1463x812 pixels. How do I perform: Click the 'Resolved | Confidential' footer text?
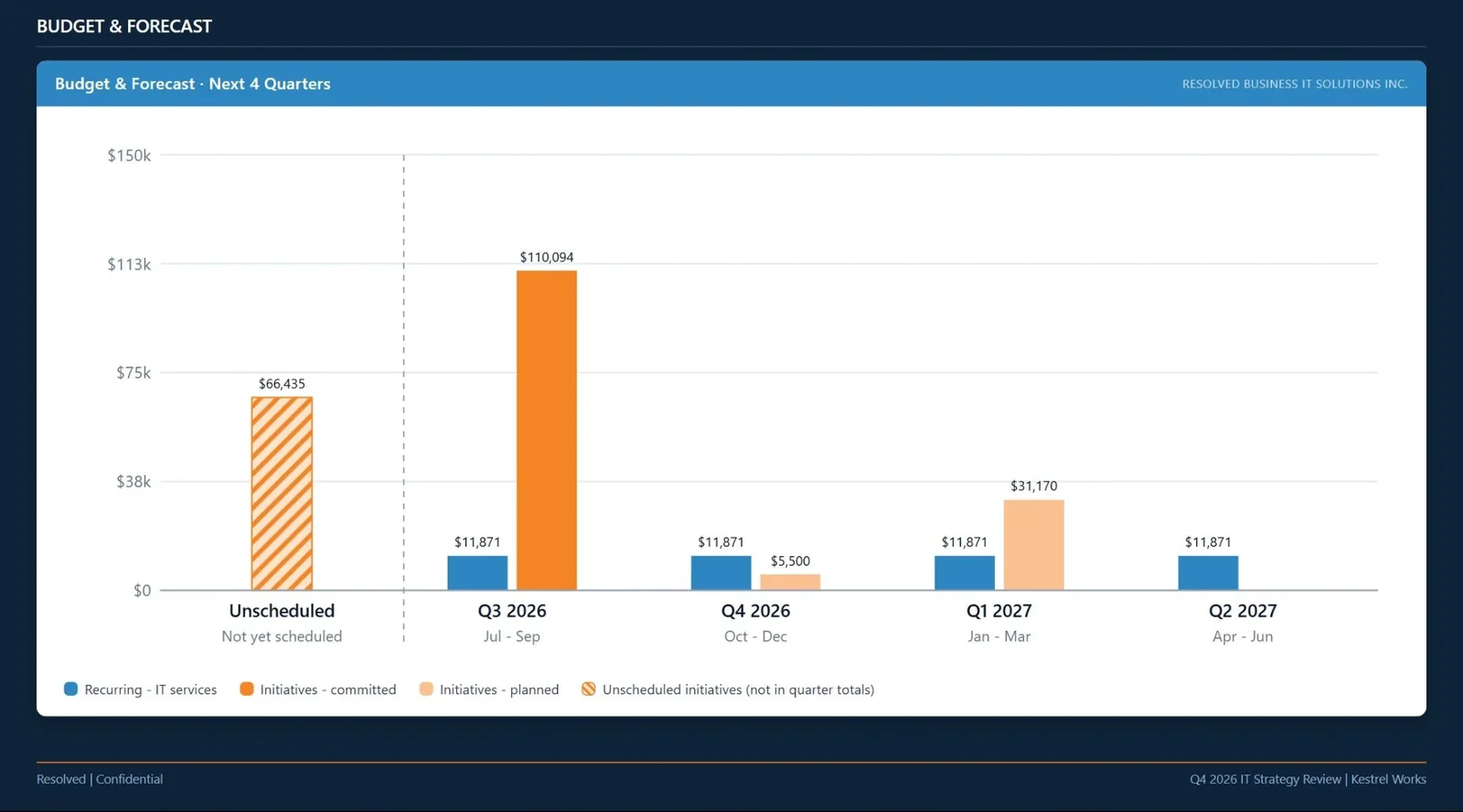pos(100,779)
